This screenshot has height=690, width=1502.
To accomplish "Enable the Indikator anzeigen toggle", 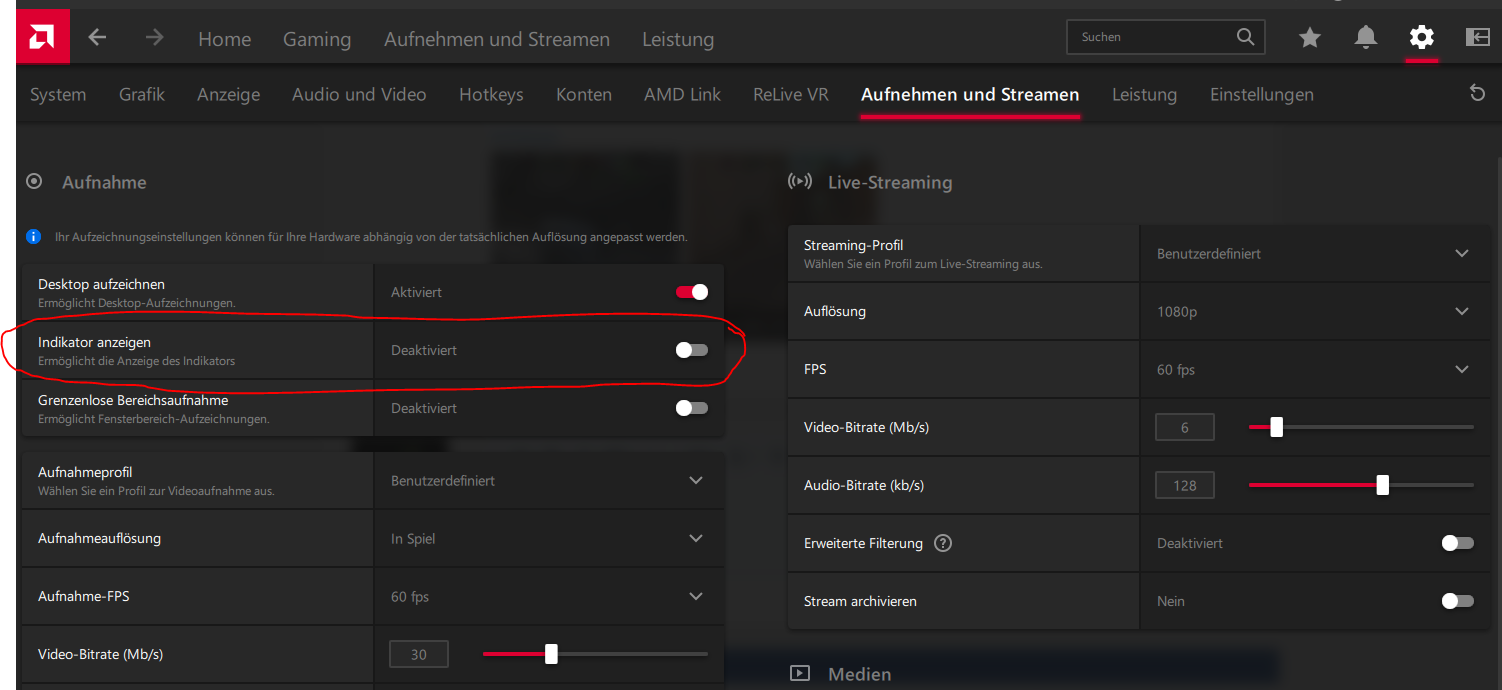I will (x=692, y=350).
